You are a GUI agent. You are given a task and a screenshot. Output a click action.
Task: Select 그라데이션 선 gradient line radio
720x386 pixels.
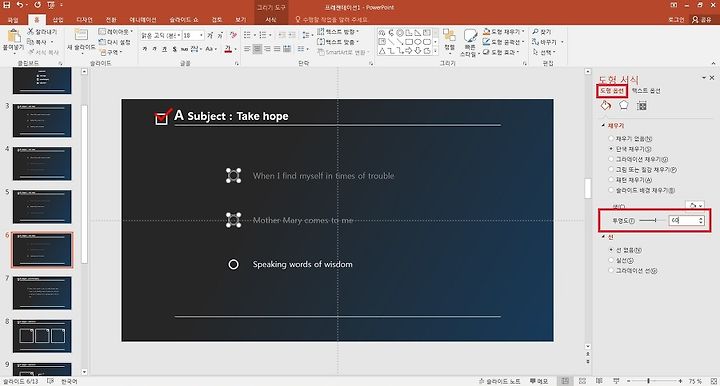[611, 271]
